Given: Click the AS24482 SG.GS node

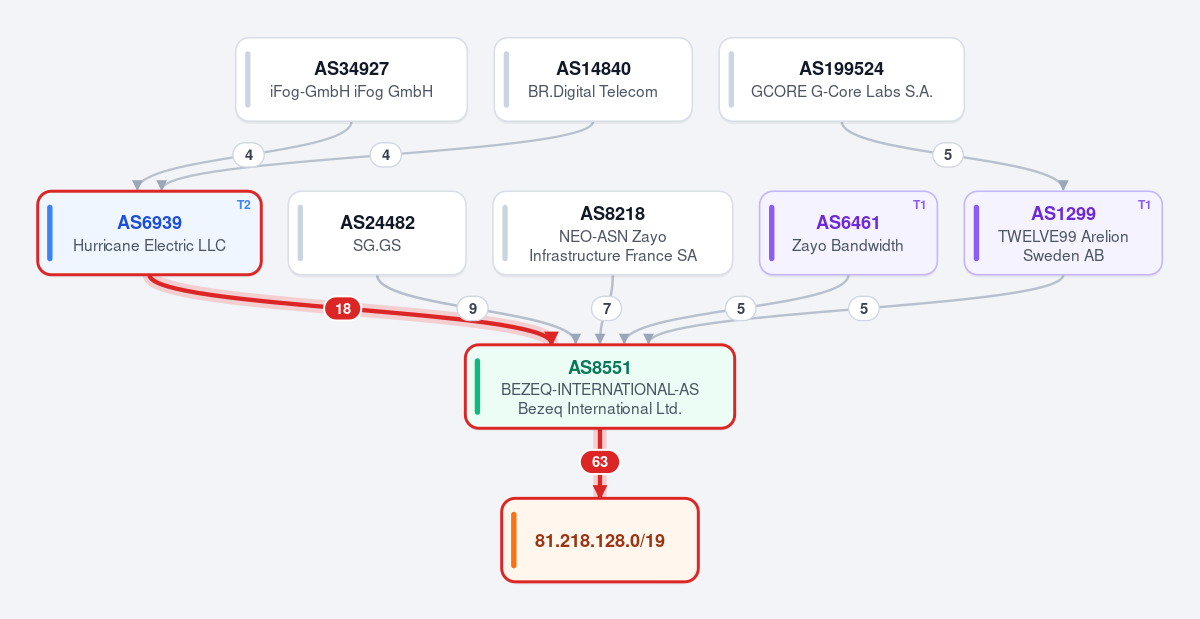Looking at the screenshot, I should pyautogui.click(x=377, y=232).
